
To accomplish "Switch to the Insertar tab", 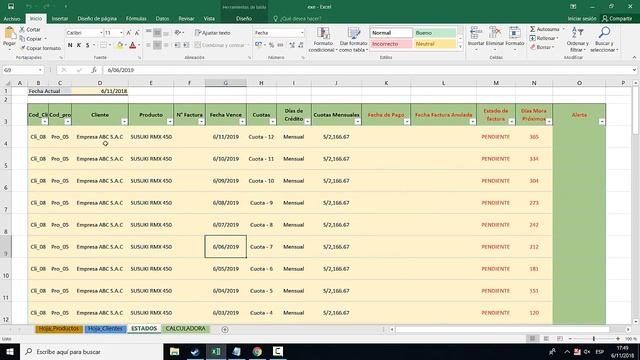I will pyautogui.click(x=60, y=19).
